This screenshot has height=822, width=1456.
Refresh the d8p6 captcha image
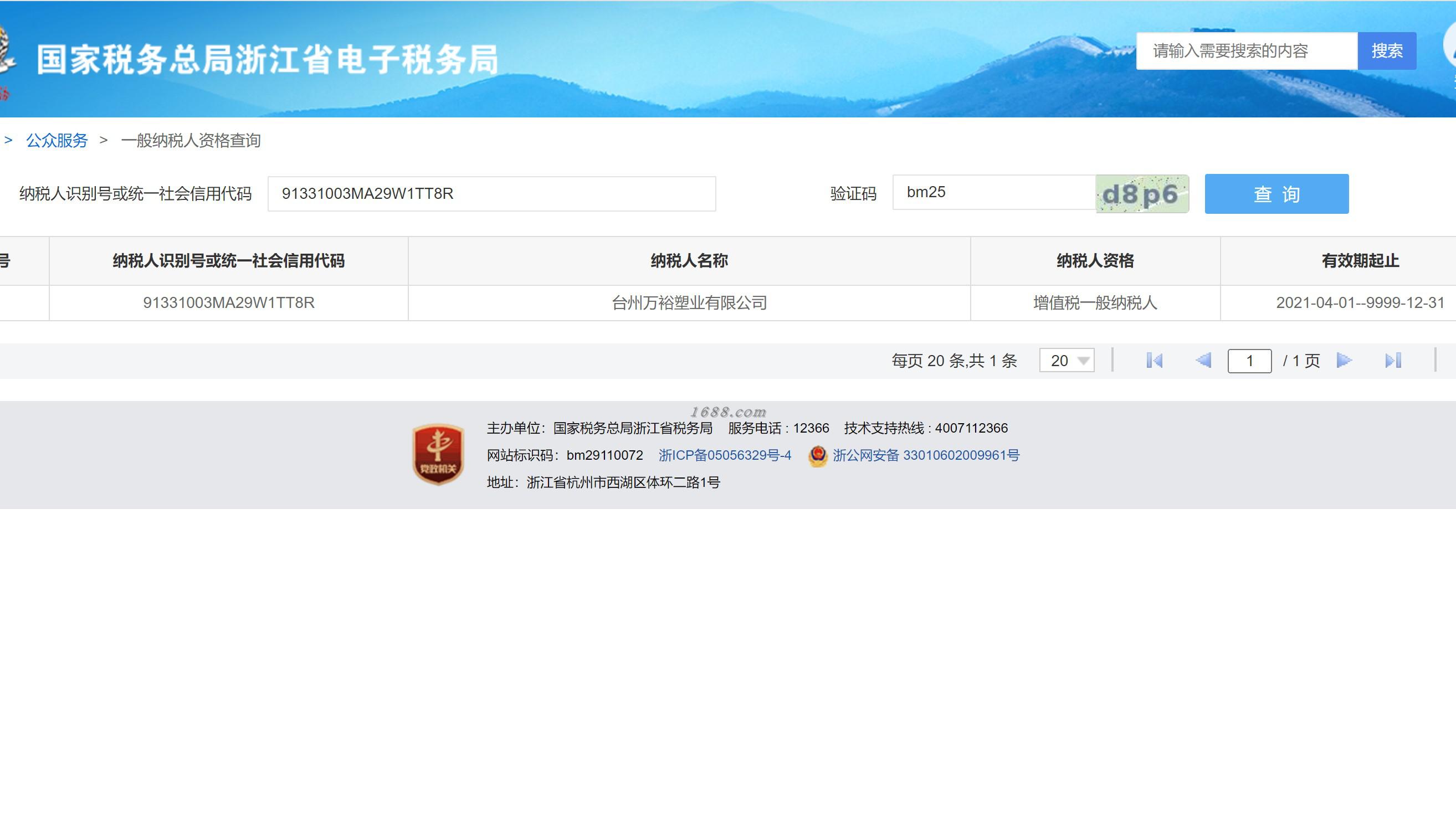tap(1142, 194)
